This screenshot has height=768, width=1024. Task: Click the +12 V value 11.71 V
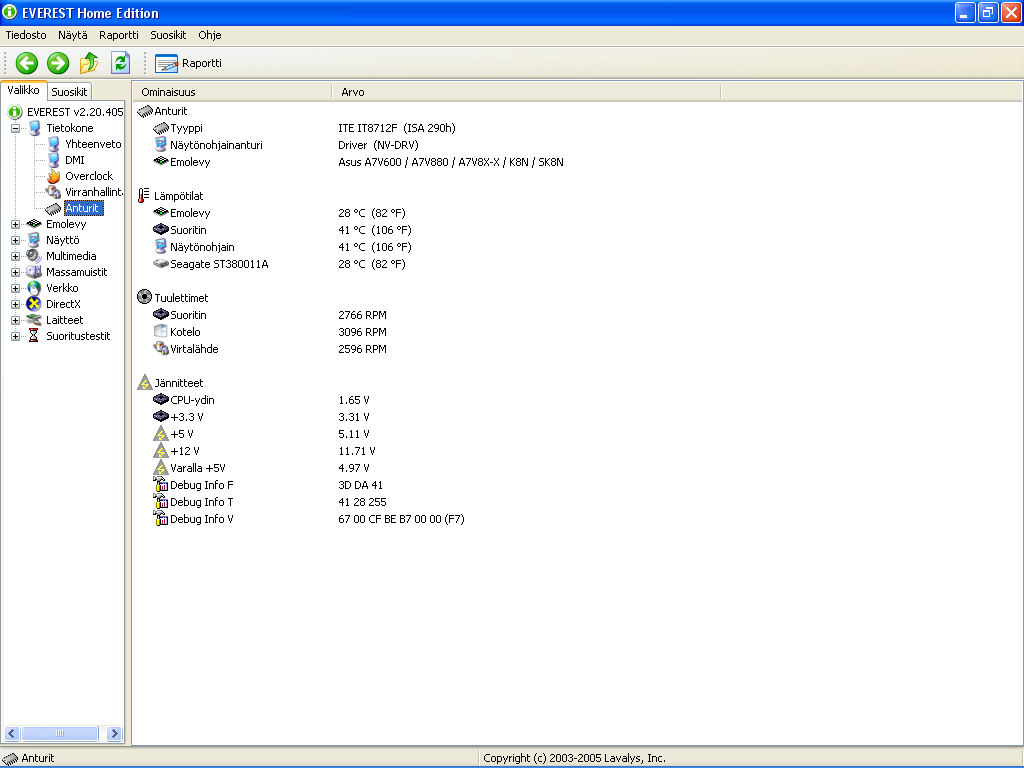[357, 451]
